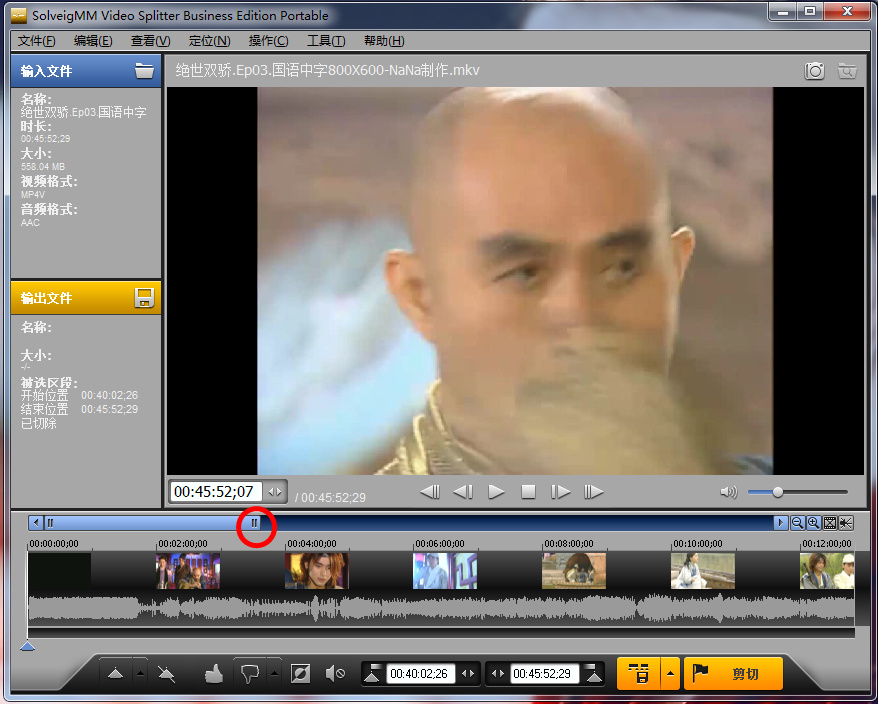This screenshot has width=878, height=704.
Task: Open the 编辑(E) menu
Action: point(93,41)
